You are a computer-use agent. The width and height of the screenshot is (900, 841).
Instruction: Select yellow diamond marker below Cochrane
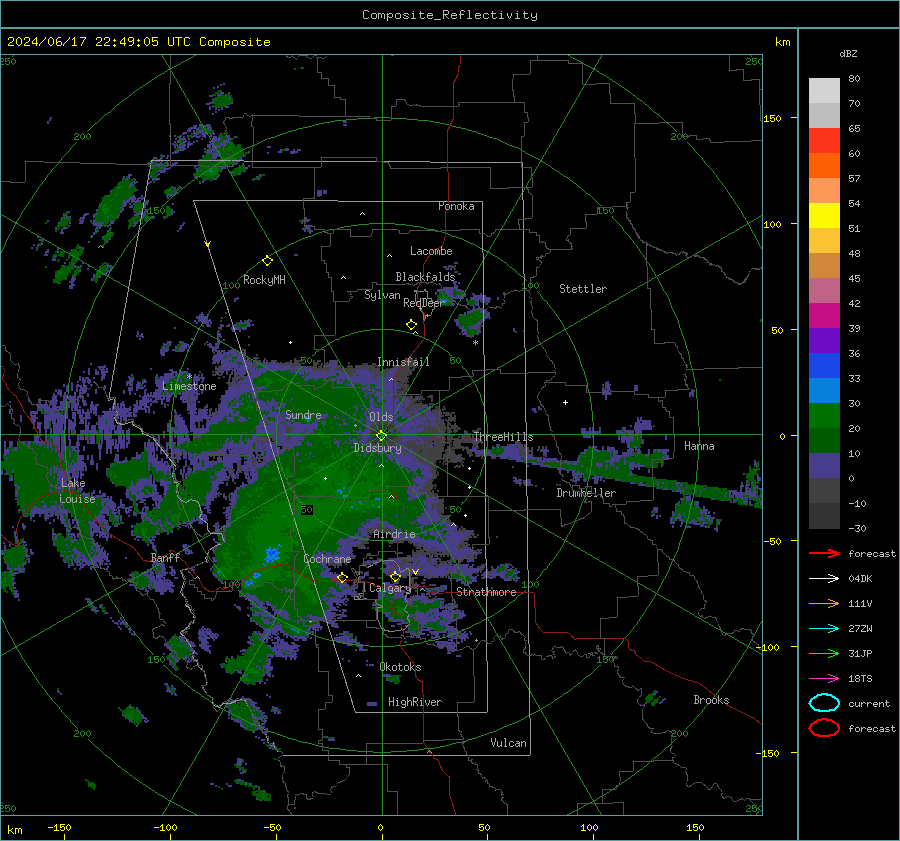[x=343, y=577]
